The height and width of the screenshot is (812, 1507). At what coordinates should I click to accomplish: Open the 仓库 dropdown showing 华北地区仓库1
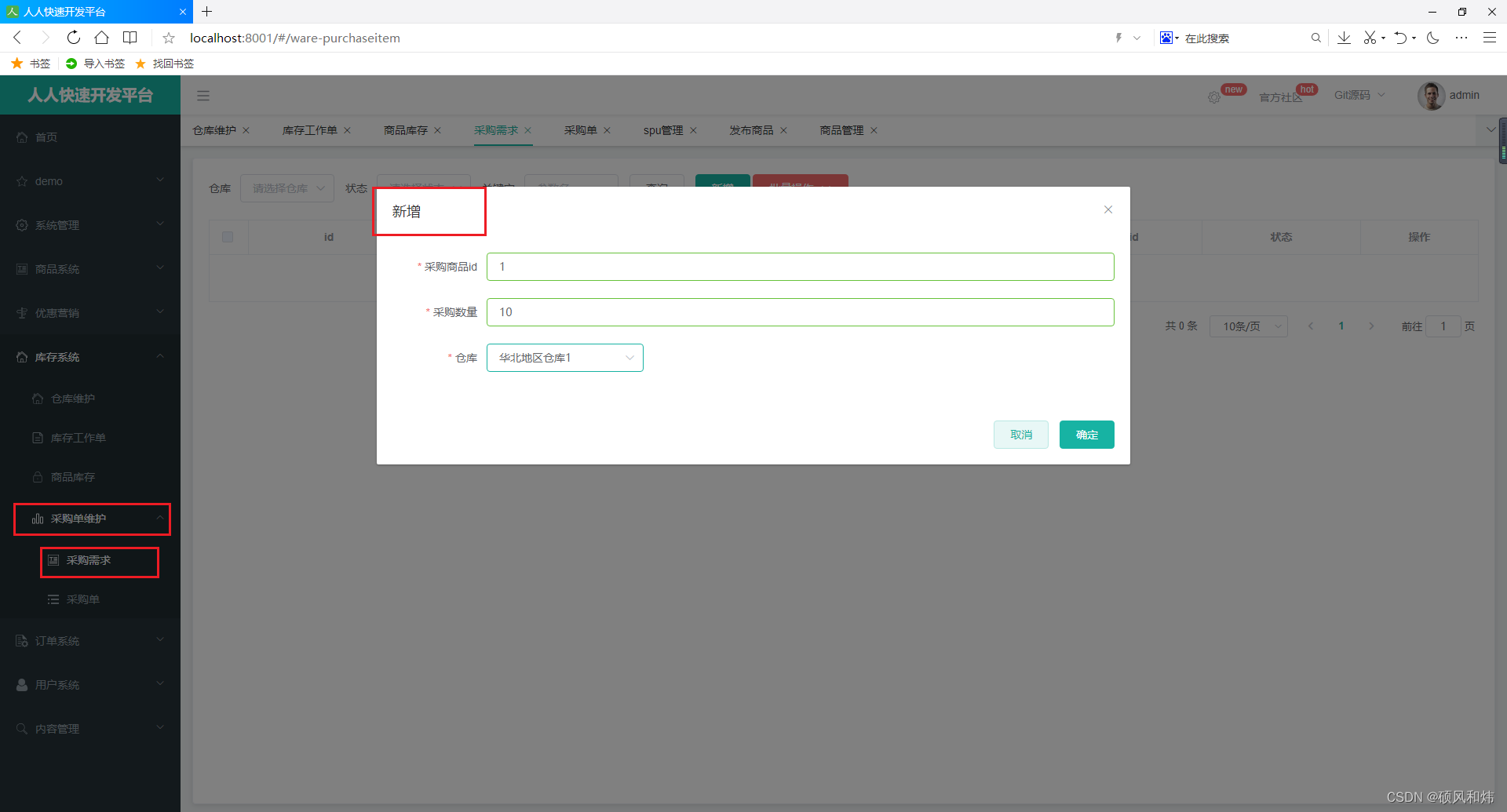pos(565,358)
